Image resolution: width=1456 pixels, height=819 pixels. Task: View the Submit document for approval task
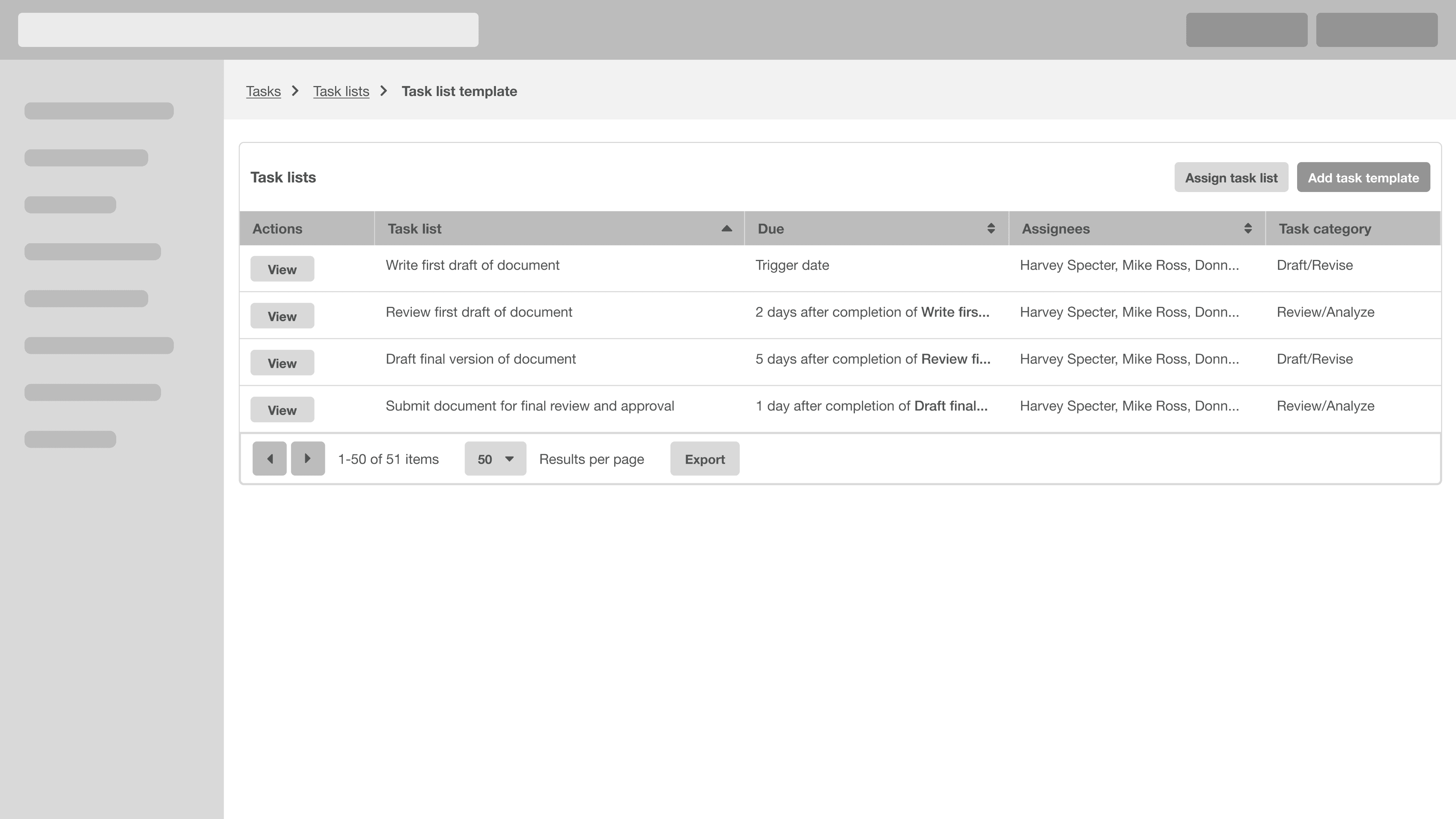pyautogui.click(x=282, y=410)
